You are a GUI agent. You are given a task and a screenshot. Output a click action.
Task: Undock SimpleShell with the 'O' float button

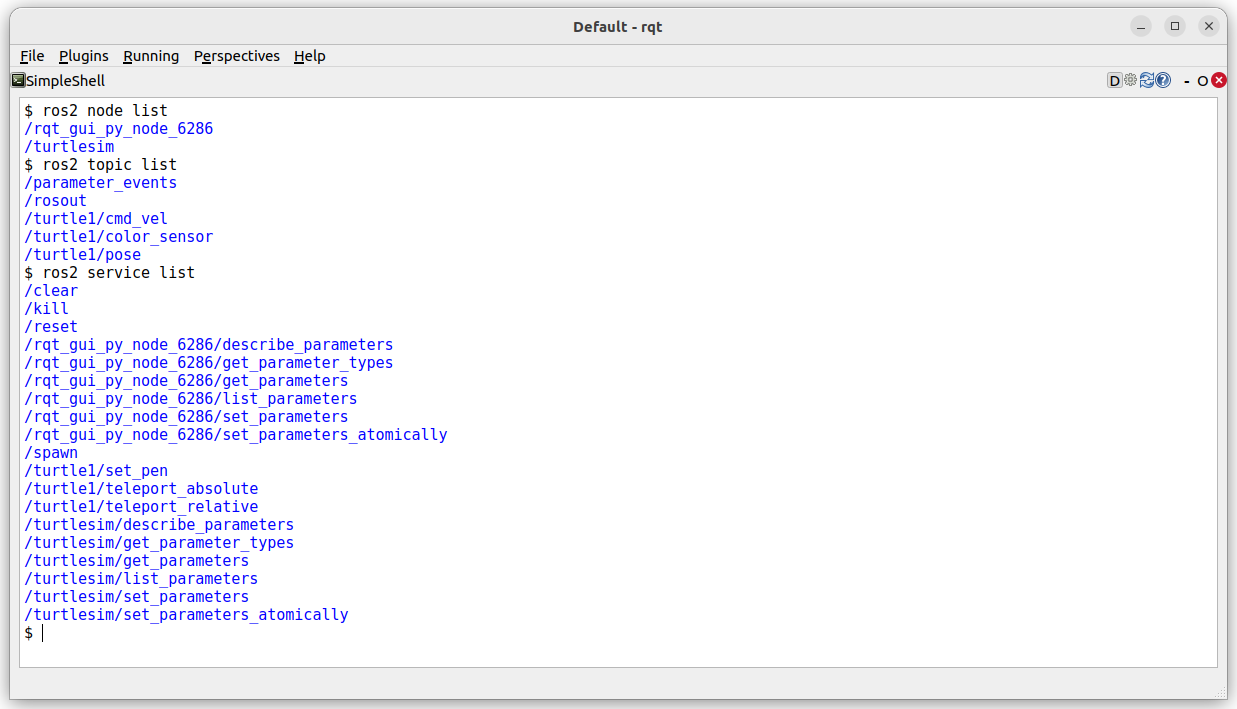click(1203, 81)
